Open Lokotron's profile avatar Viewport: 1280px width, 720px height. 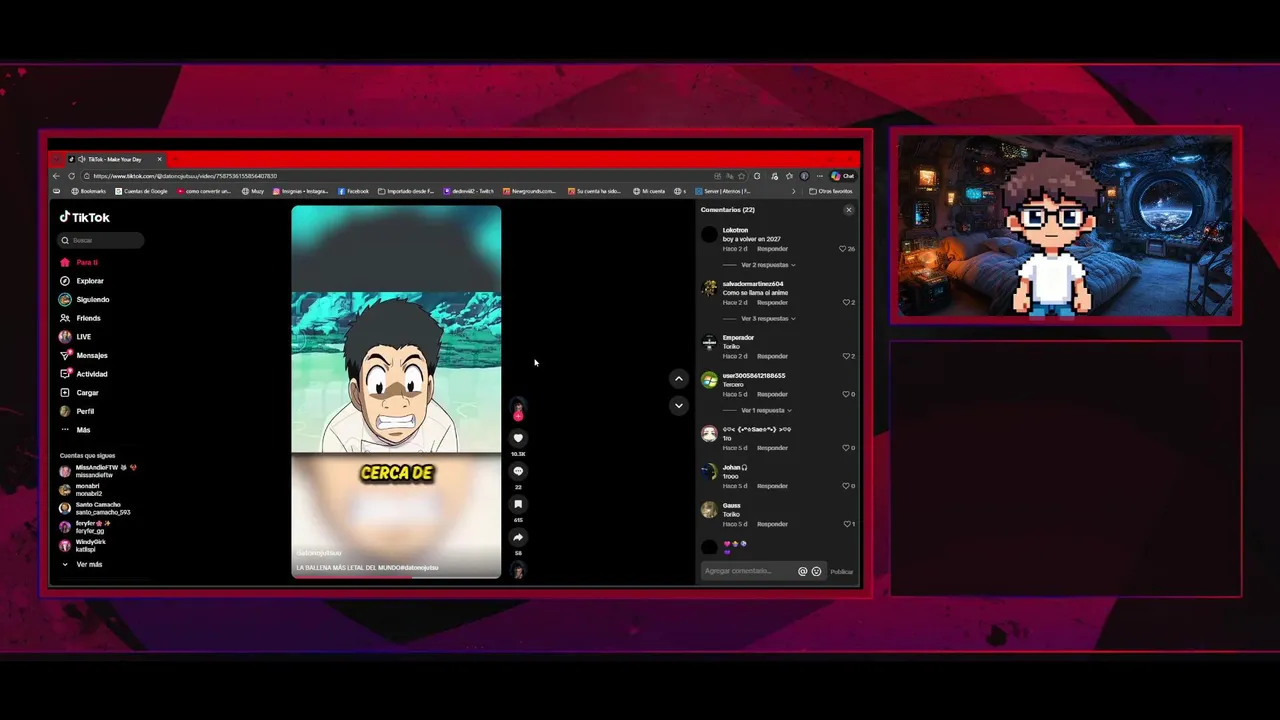(709, 235)
